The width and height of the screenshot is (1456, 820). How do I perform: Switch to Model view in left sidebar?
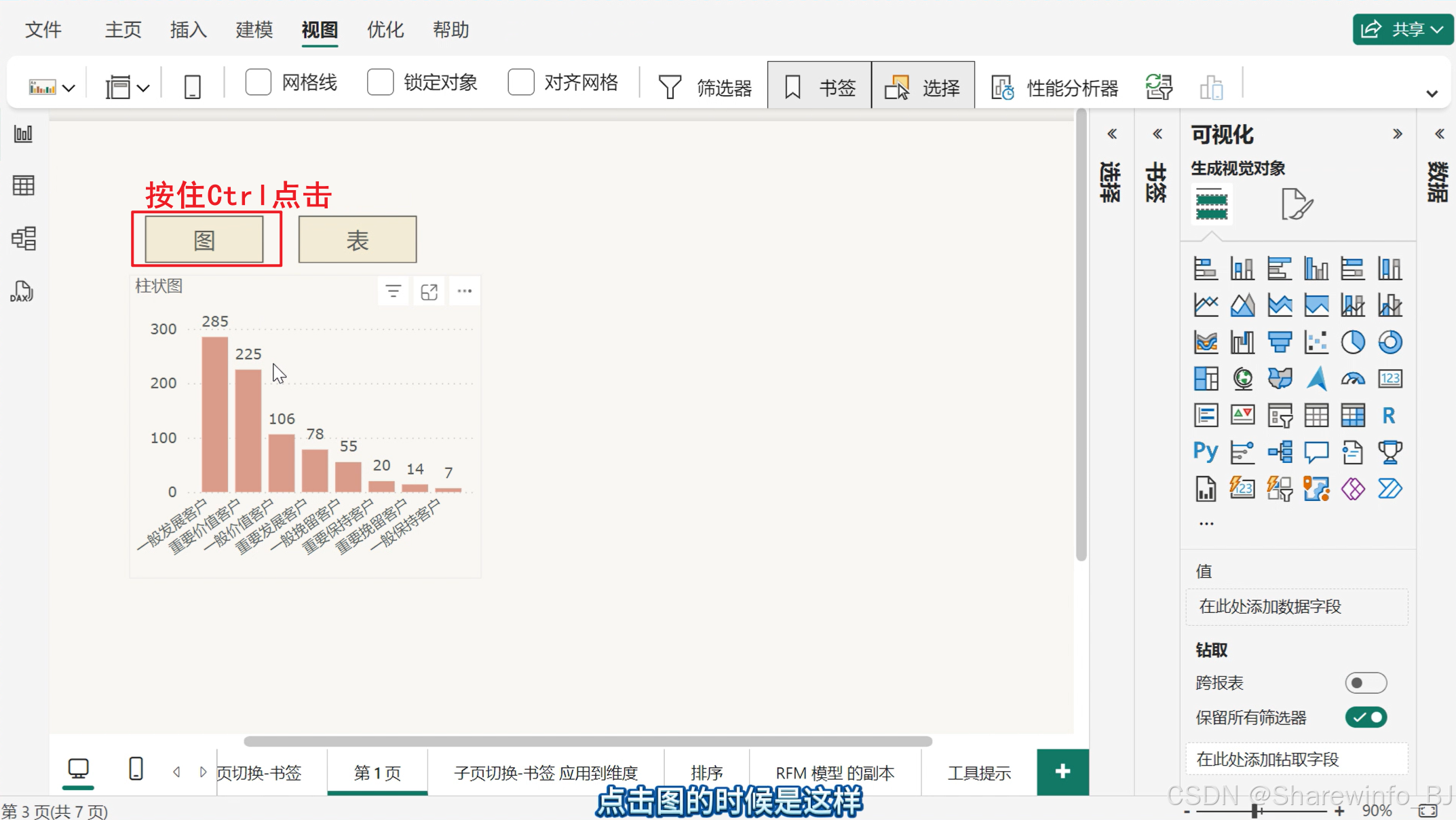pyautogui.click(x=24, y=238)
